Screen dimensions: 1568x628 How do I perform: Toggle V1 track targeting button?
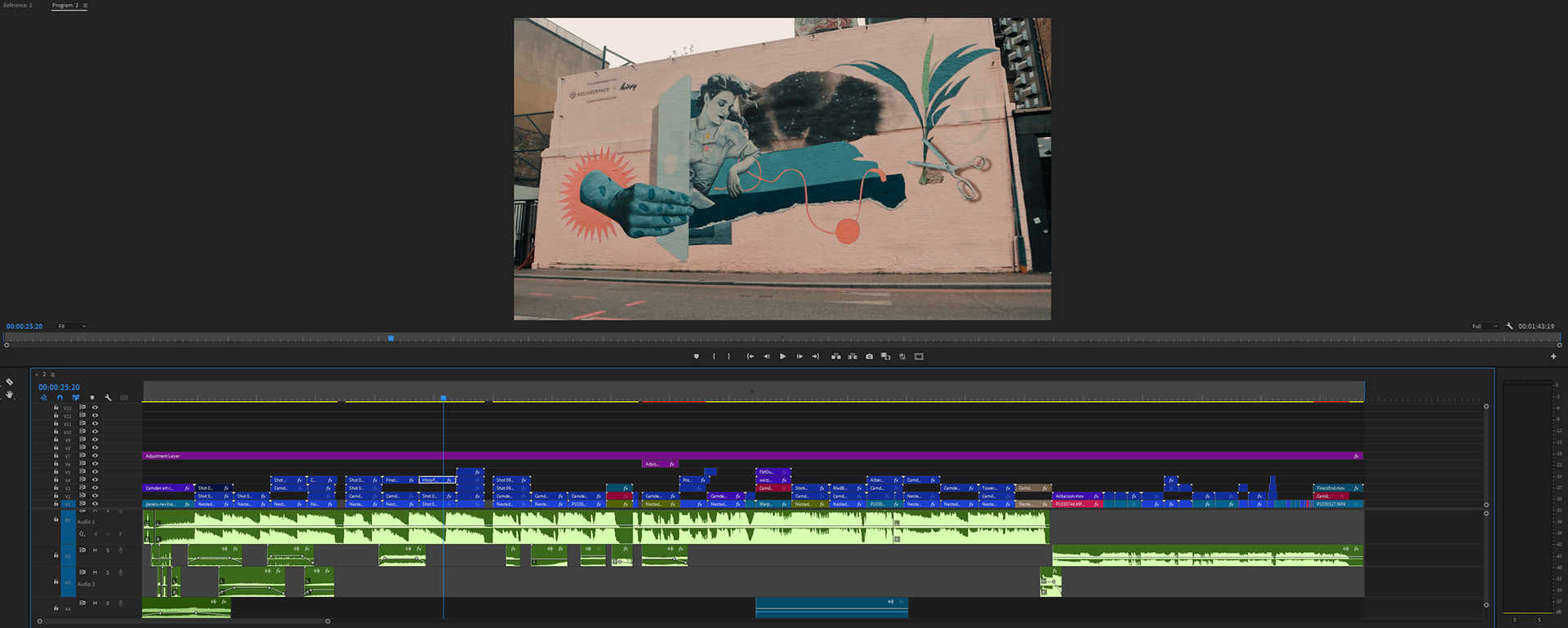coord(68,504)
